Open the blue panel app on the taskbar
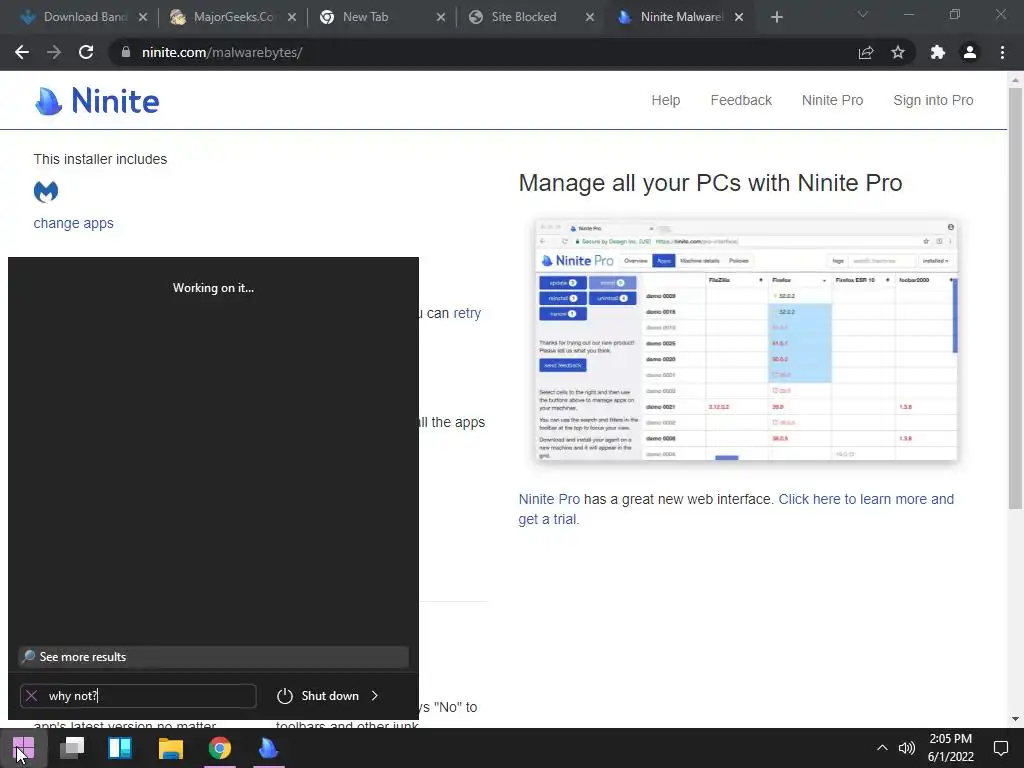Viewport: 1024px width, 768px height. click(x=120, y=748)
